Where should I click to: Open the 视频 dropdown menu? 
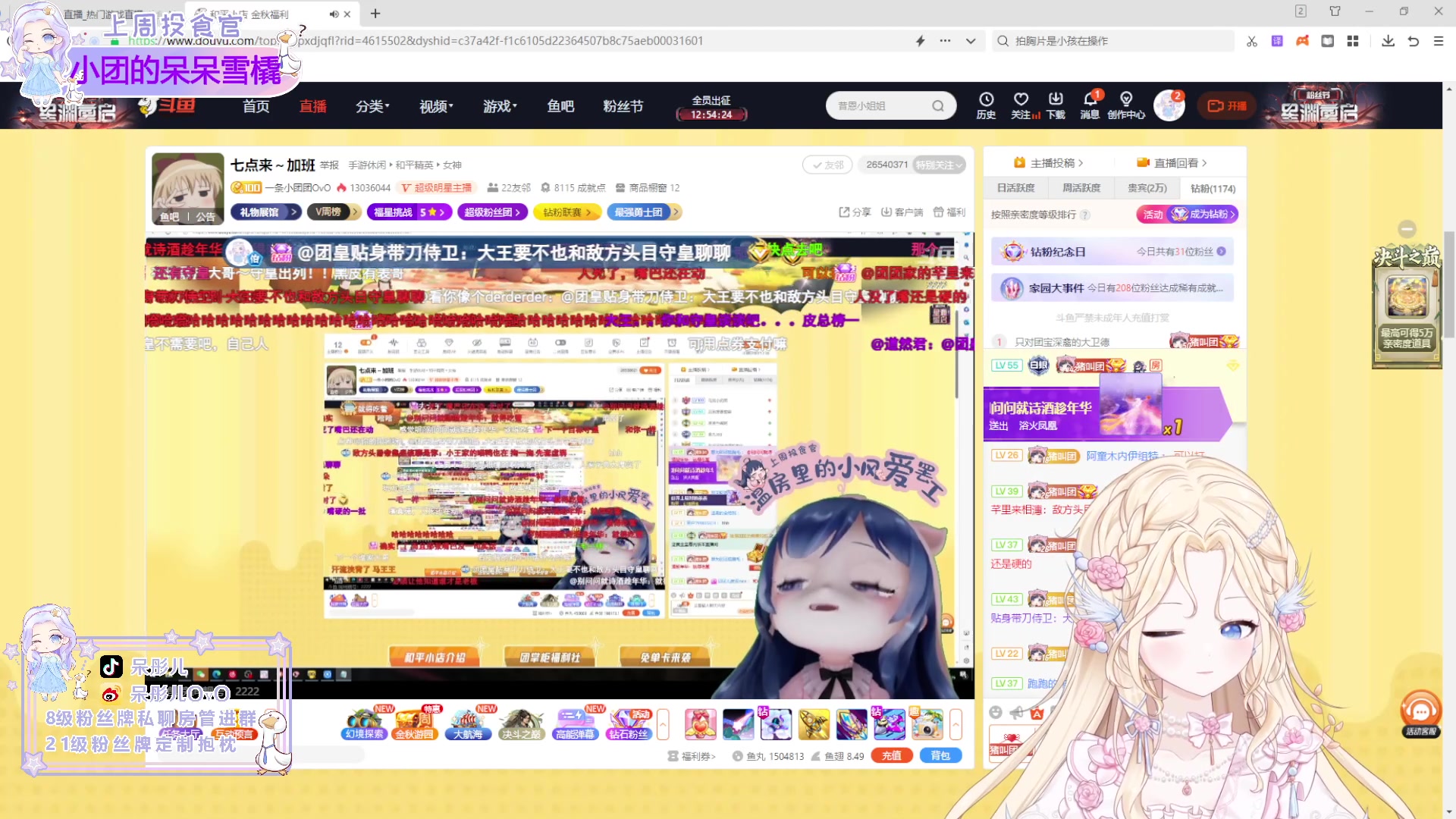(x=436, y=106)
